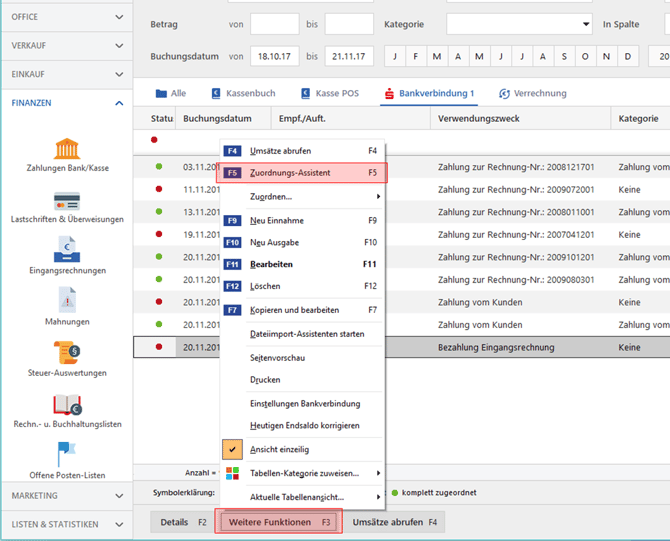The height and width of the screenshot is (541, 670).
Task: Click the Details F2 button
Action: pyautogui.click(x=183, y=522)
